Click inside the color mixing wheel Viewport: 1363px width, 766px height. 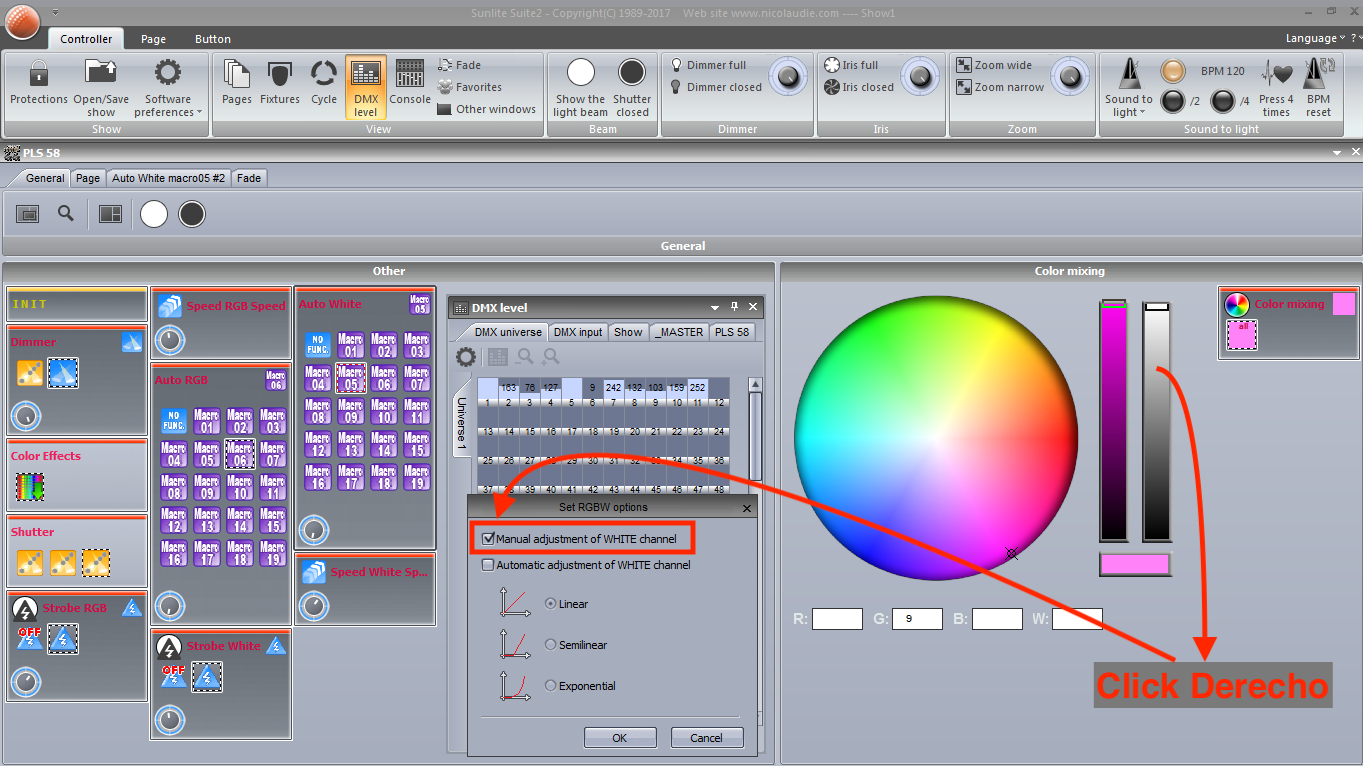936,438
